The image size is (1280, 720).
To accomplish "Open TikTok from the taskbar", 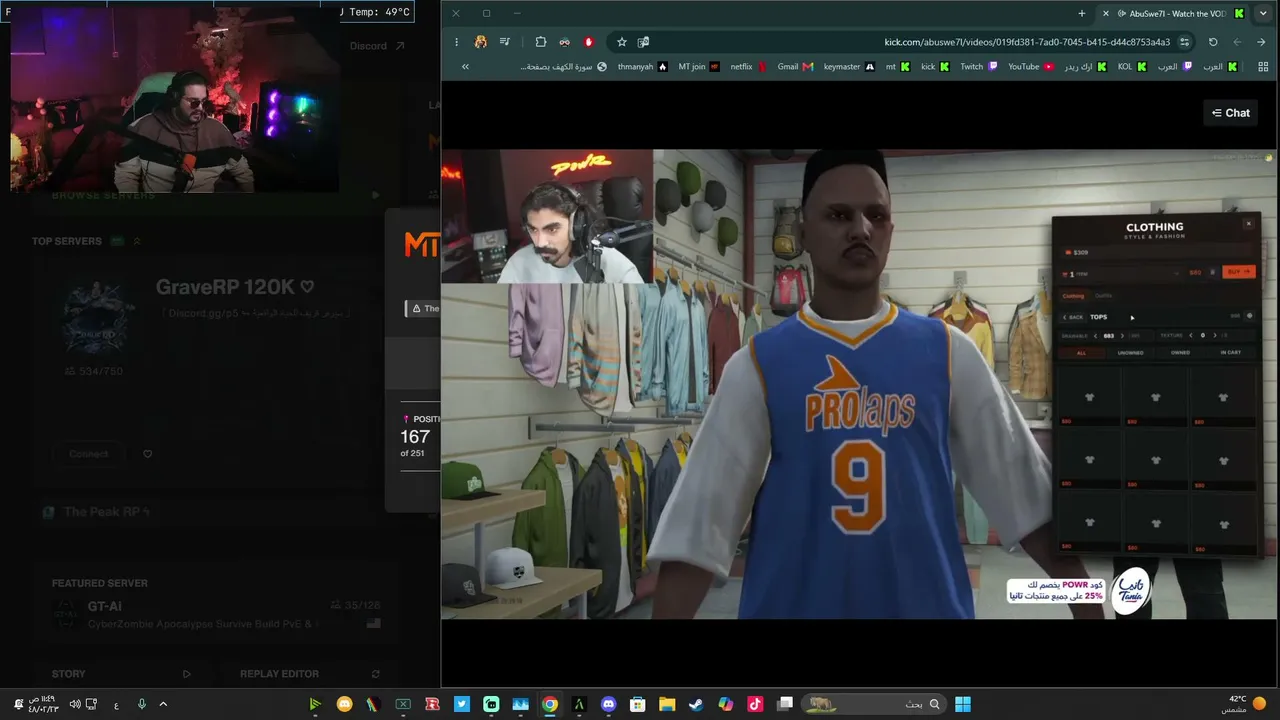I will (755, 704).
